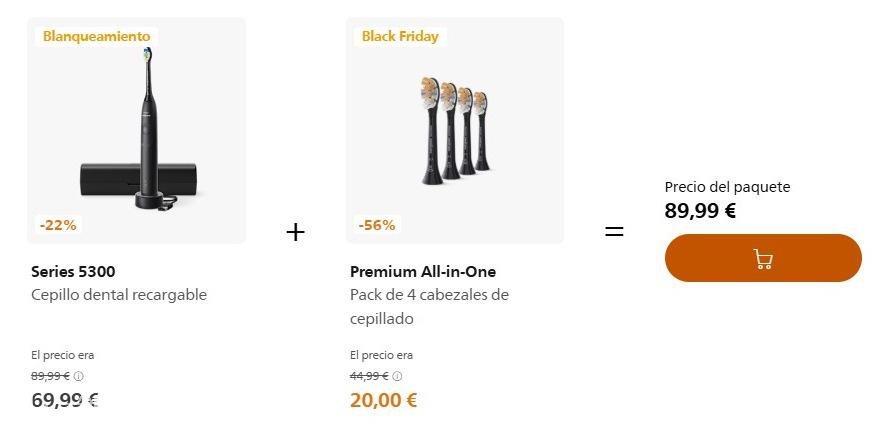Click the Blanqueamiento badge
Viewport: 879px width, 427px height.
click(x=96, y=36)
